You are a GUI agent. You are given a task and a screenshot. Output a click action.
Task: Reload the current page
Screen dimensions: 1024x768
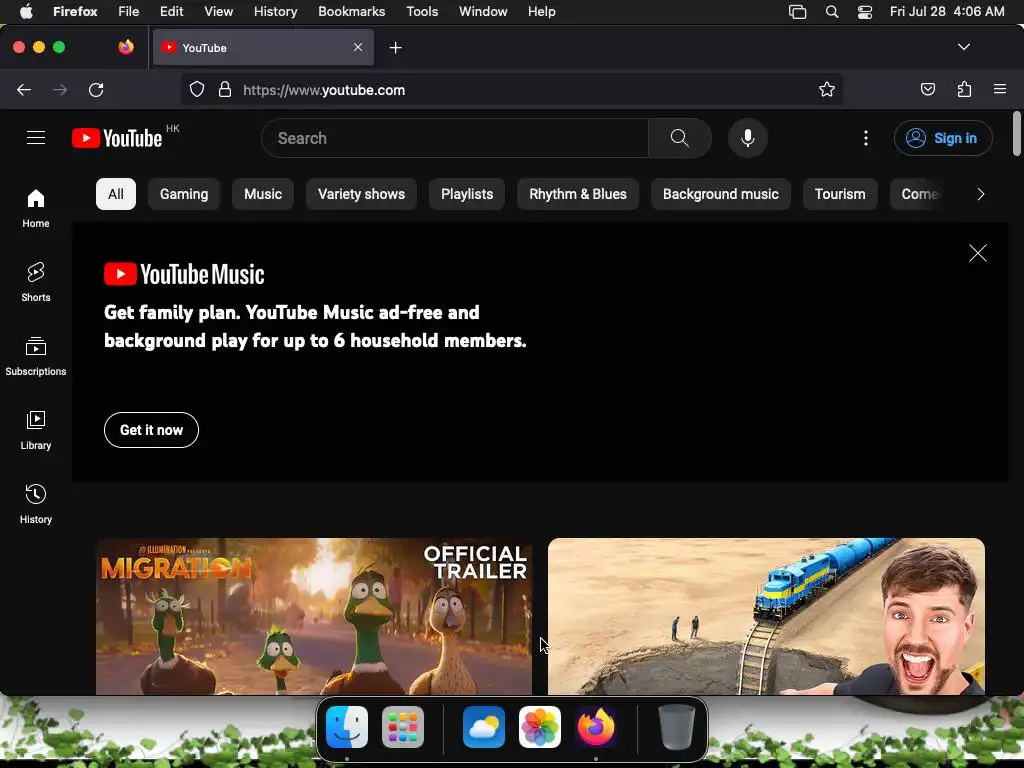pyautogui.click(x=96, y=89)
